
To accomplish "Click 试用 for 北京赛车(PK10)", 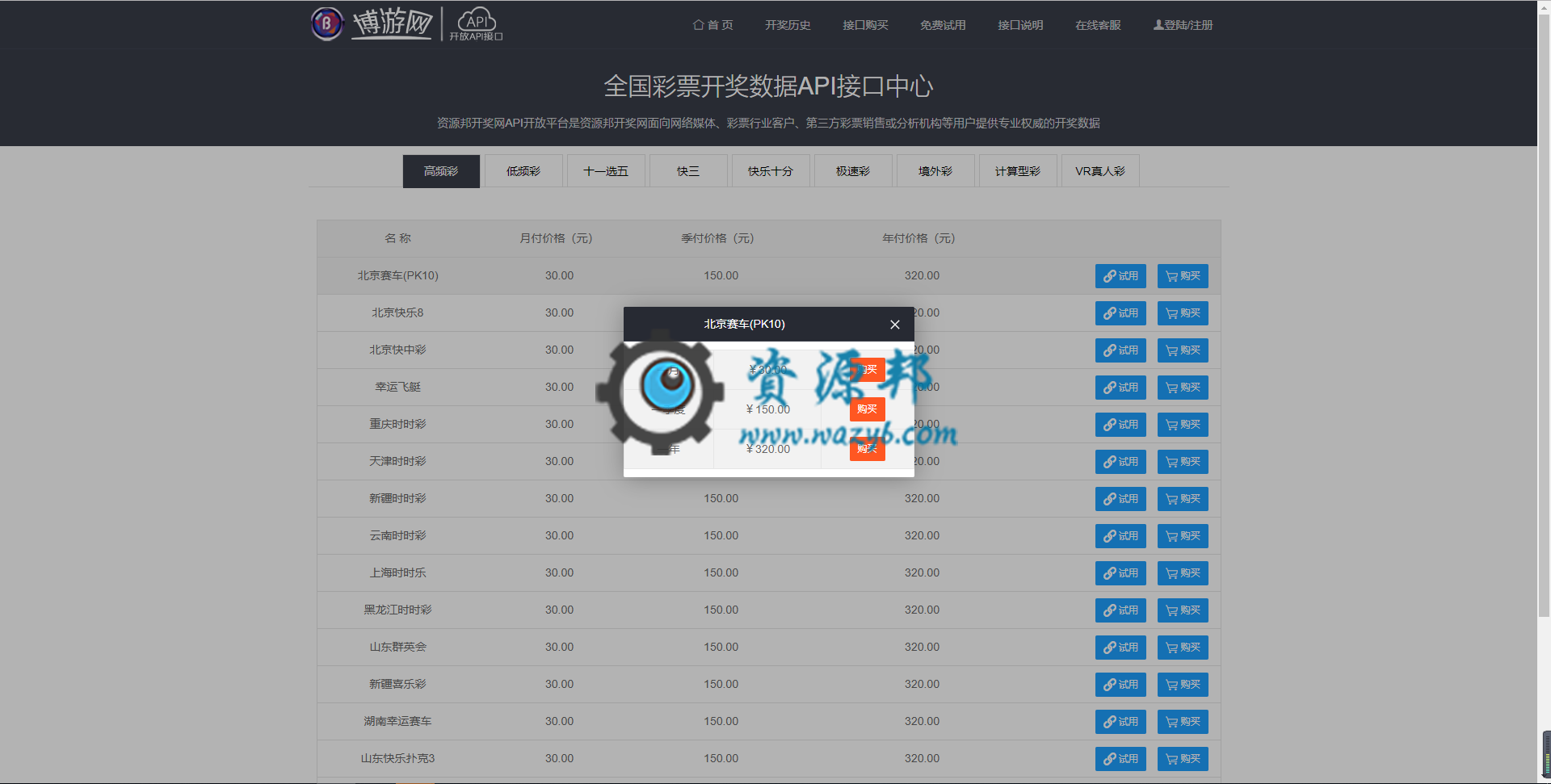I will tap(1120, 276).
